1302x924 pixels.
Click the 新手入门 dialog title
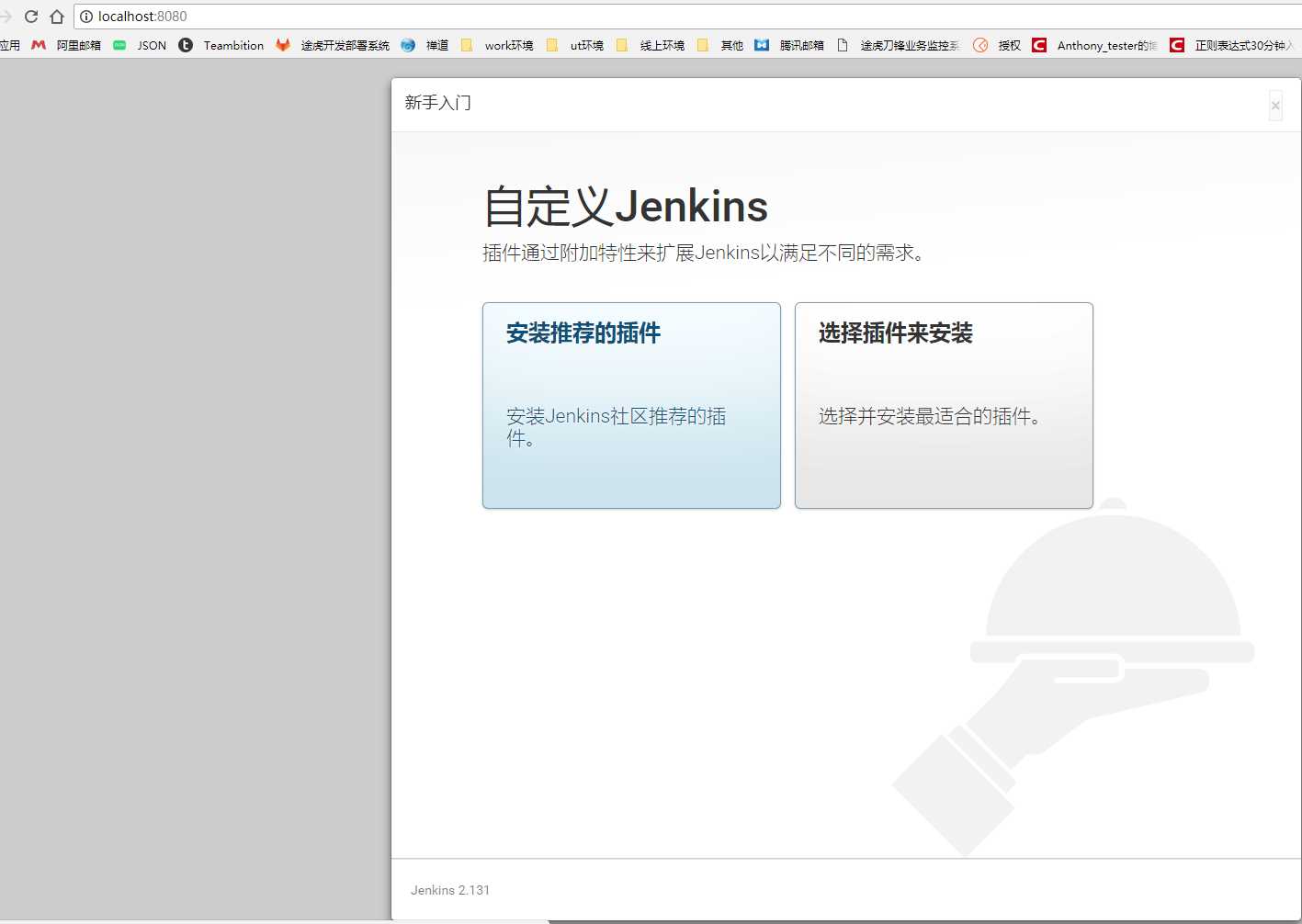tap(438, 103)
